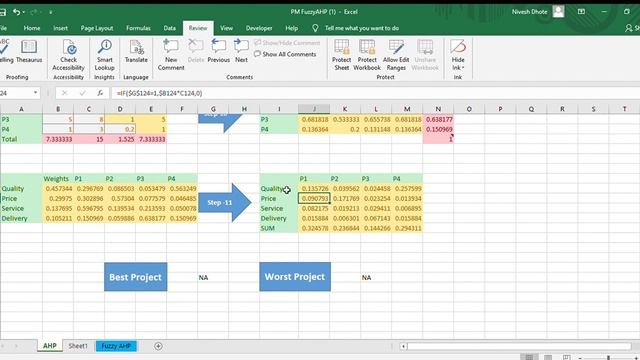Image resolution: width=640 pixels, height=360 pixels.
Task: Click into the formula bar
Action: [376, 93]
